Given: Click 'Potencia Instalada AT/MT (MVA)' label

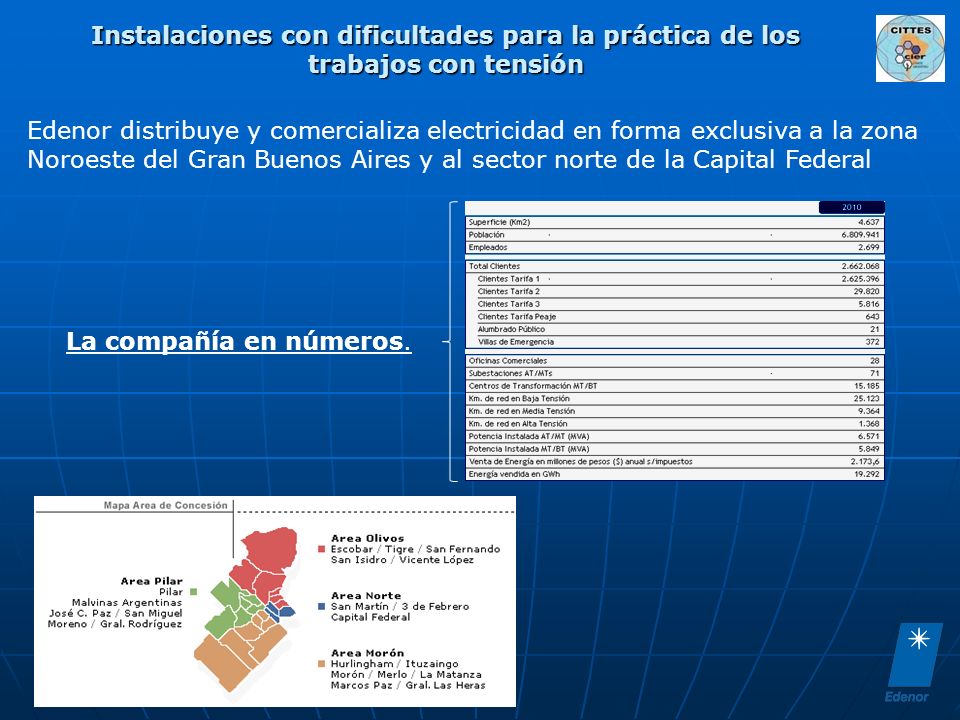Looking at the screenshot, I should pos(528,437).
